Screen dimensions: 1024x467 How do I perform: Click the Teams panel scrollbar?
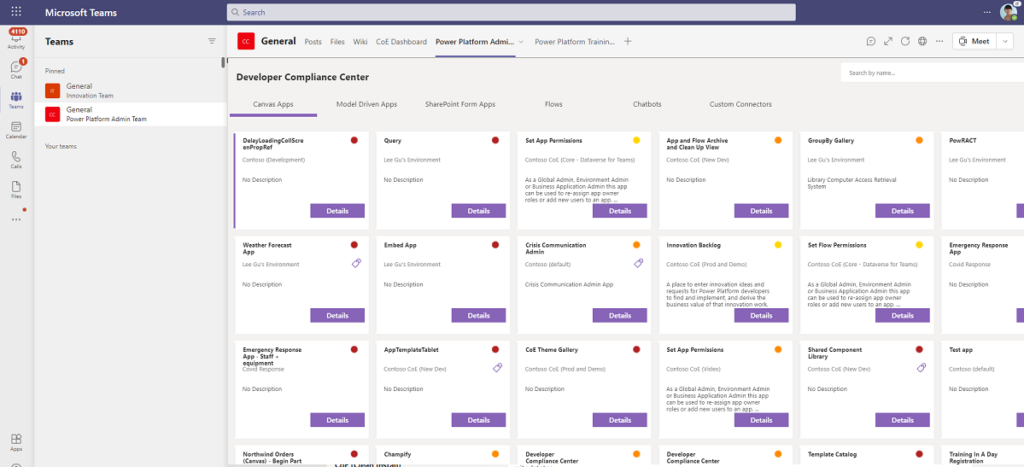point(223,63)
